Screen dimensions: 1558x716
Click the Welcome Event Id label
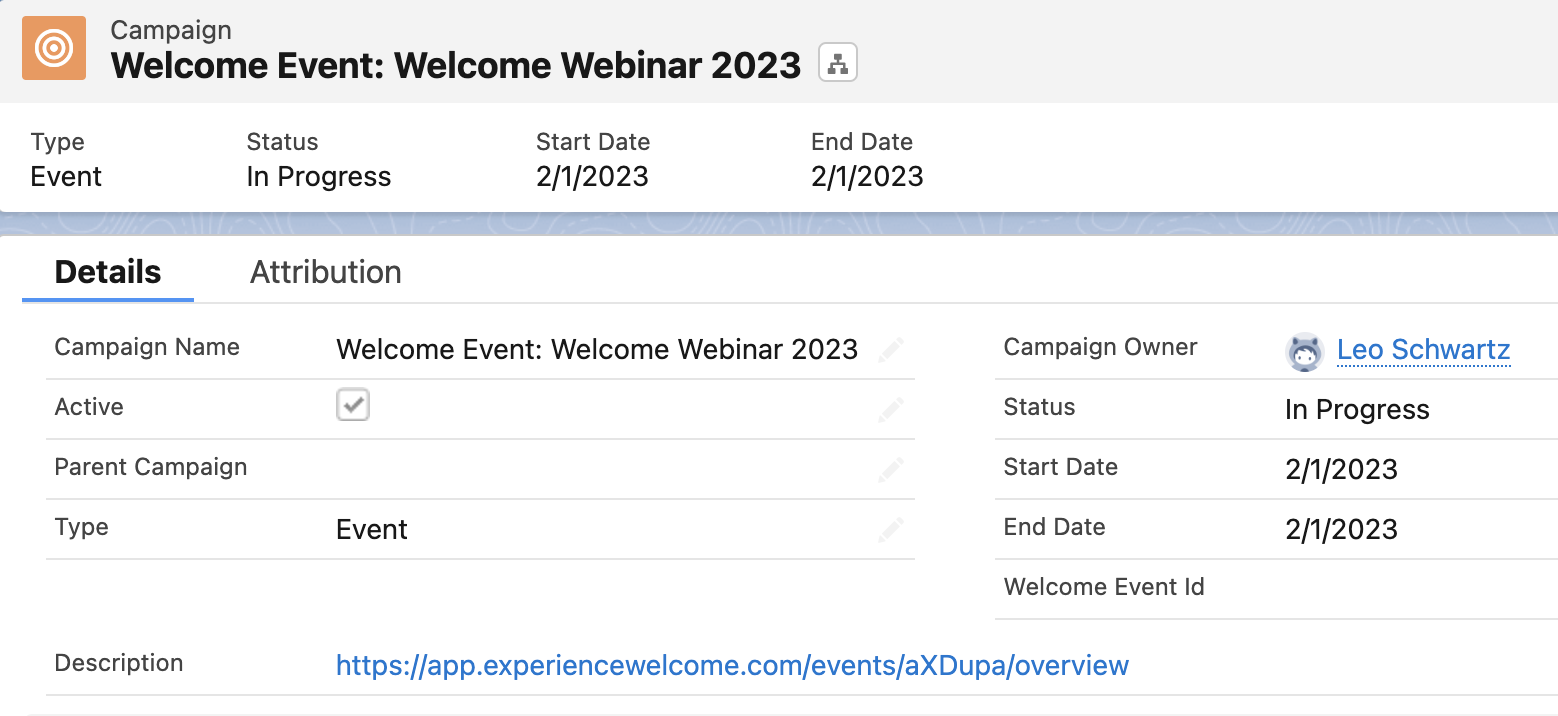click(1104, 587)
